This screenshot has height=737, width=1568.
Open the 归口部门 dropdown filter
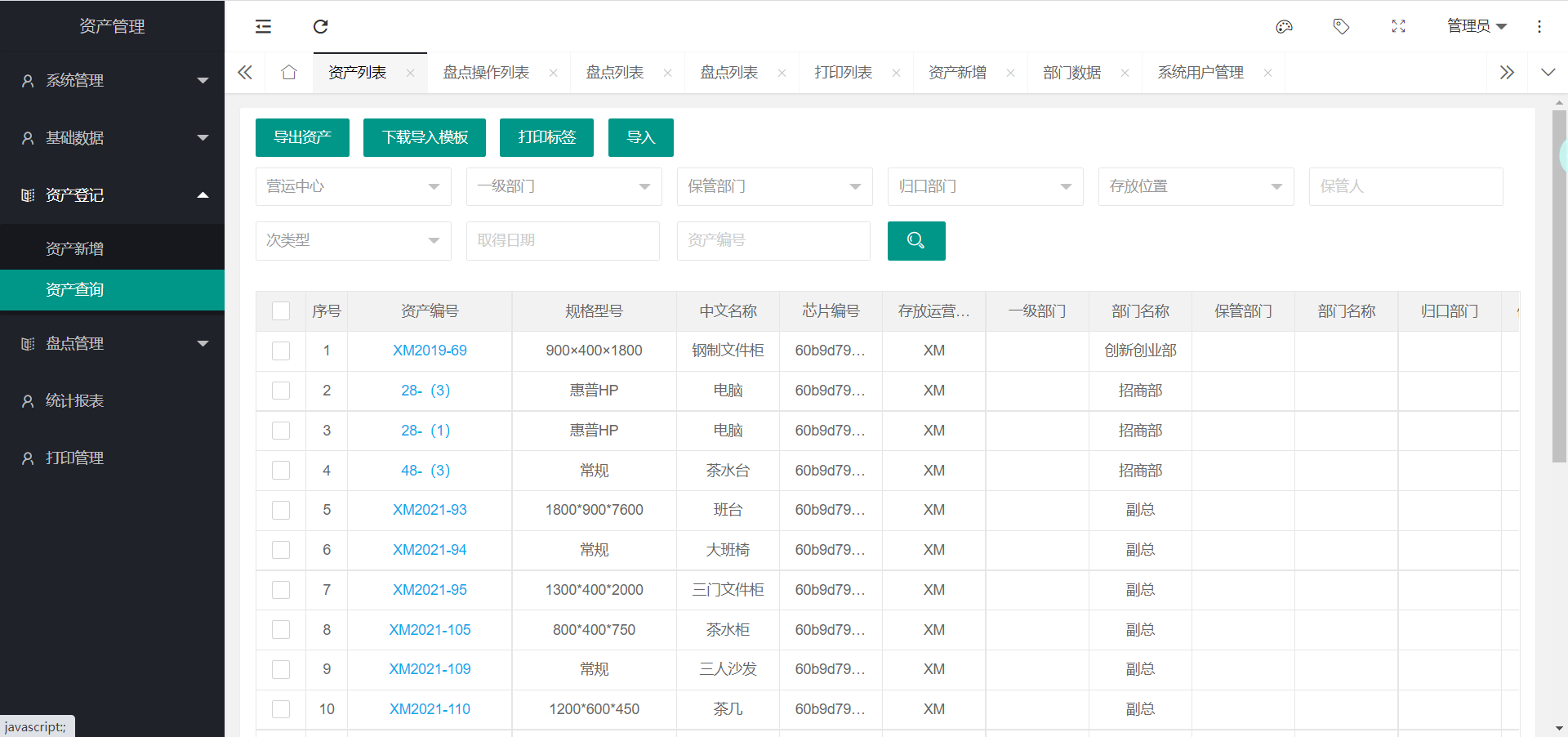[x=986, y=186]
